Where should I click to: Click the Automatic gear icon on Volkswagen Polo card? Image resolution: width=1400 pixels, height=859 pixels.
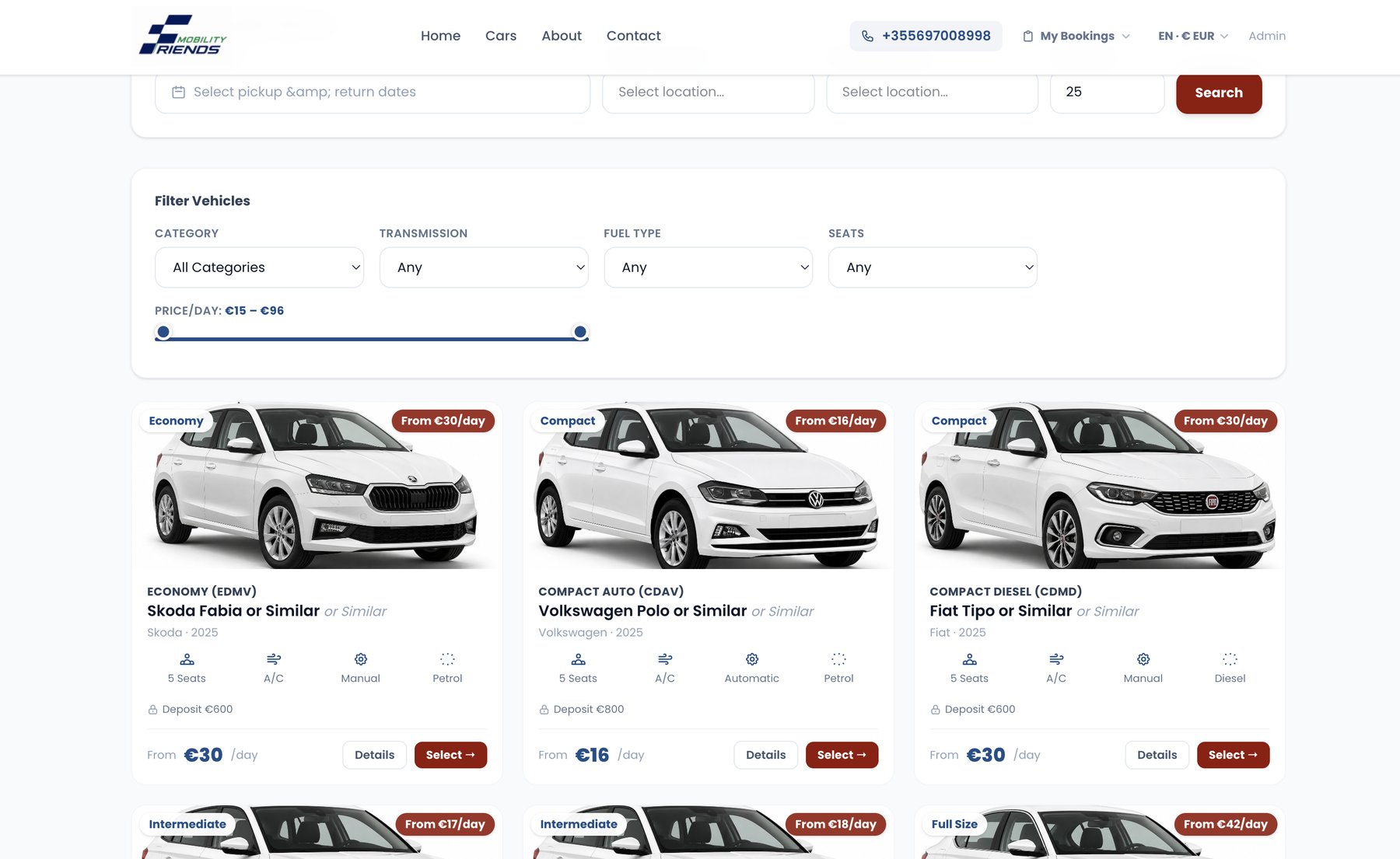click(752, 659)
